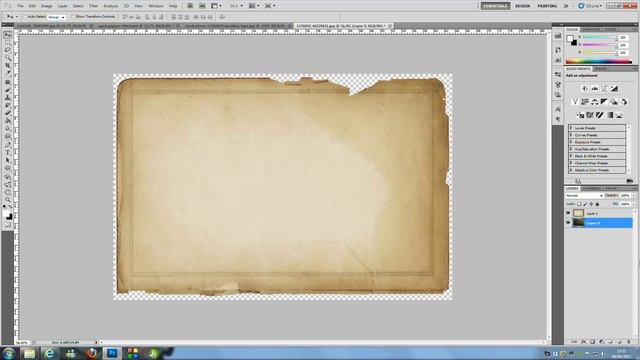This screenshot has height=360, width=640.
Task: Toggle lock position in Layers panel
Action: (591, 204)
